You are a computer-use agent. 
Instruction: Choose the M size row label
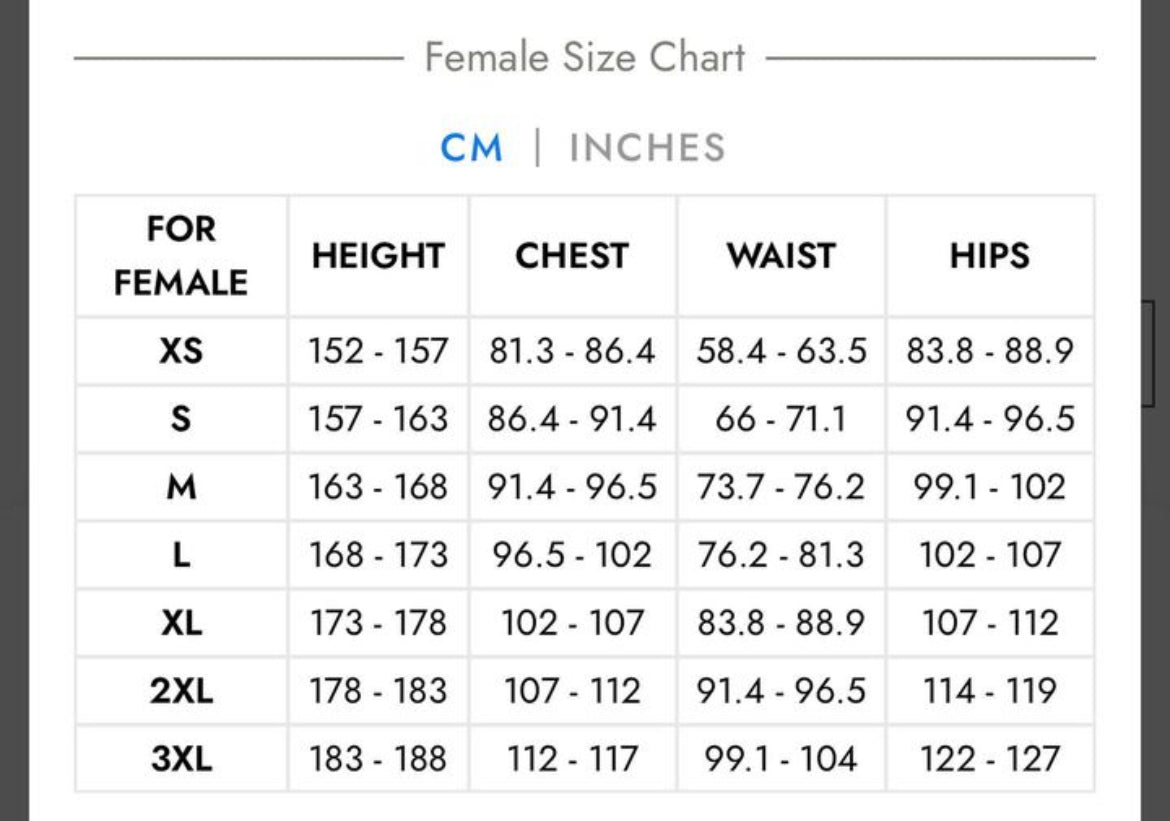181,487
